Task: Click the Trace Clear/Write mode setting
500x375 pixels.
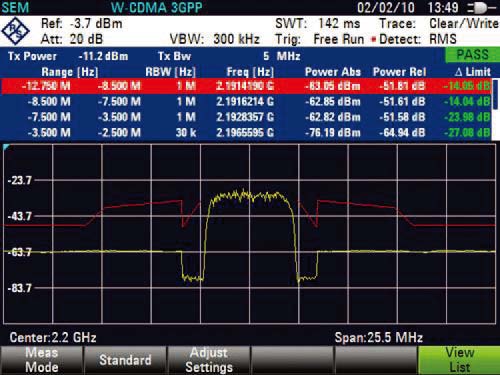Action: [439, 24]
